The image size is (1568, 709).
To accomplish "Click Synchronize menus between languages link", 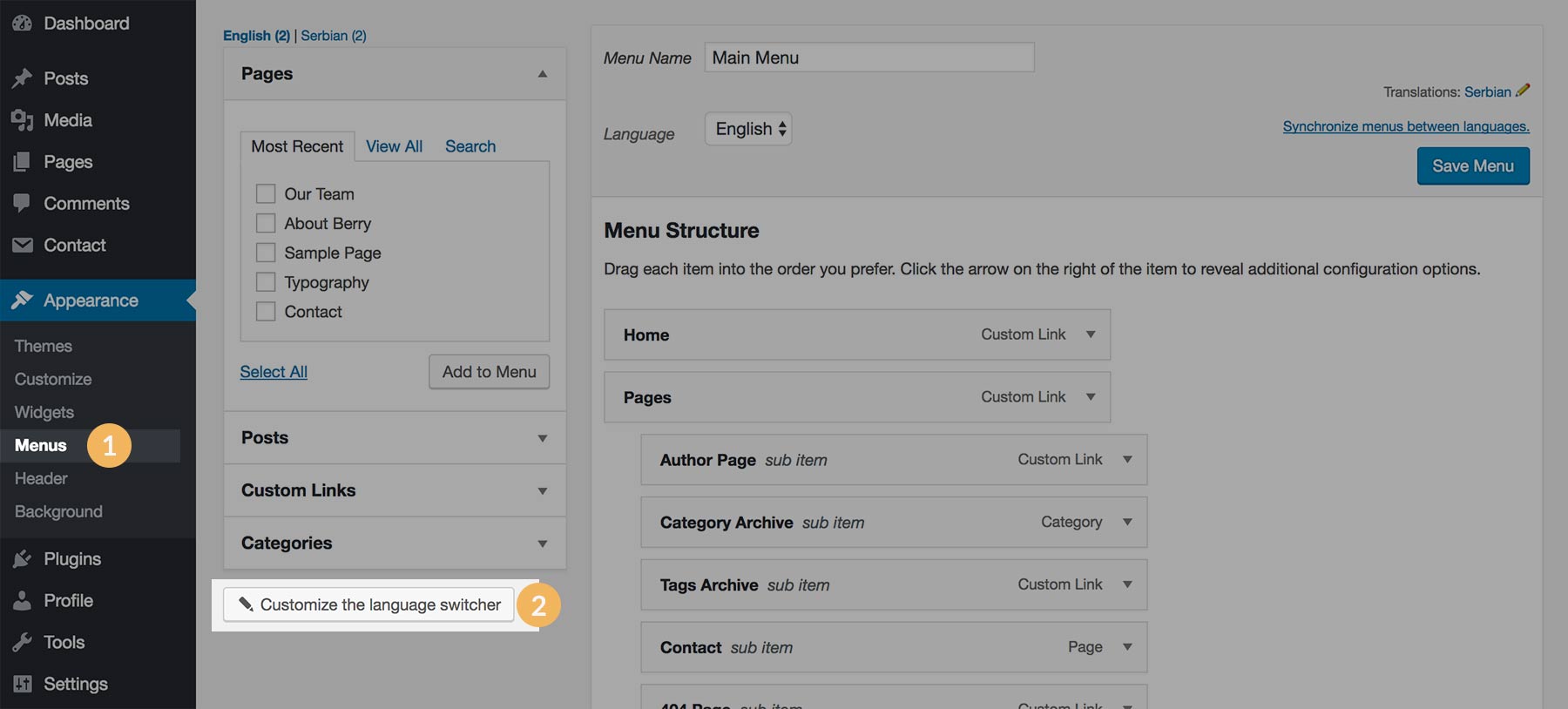I will [1406, 126].
